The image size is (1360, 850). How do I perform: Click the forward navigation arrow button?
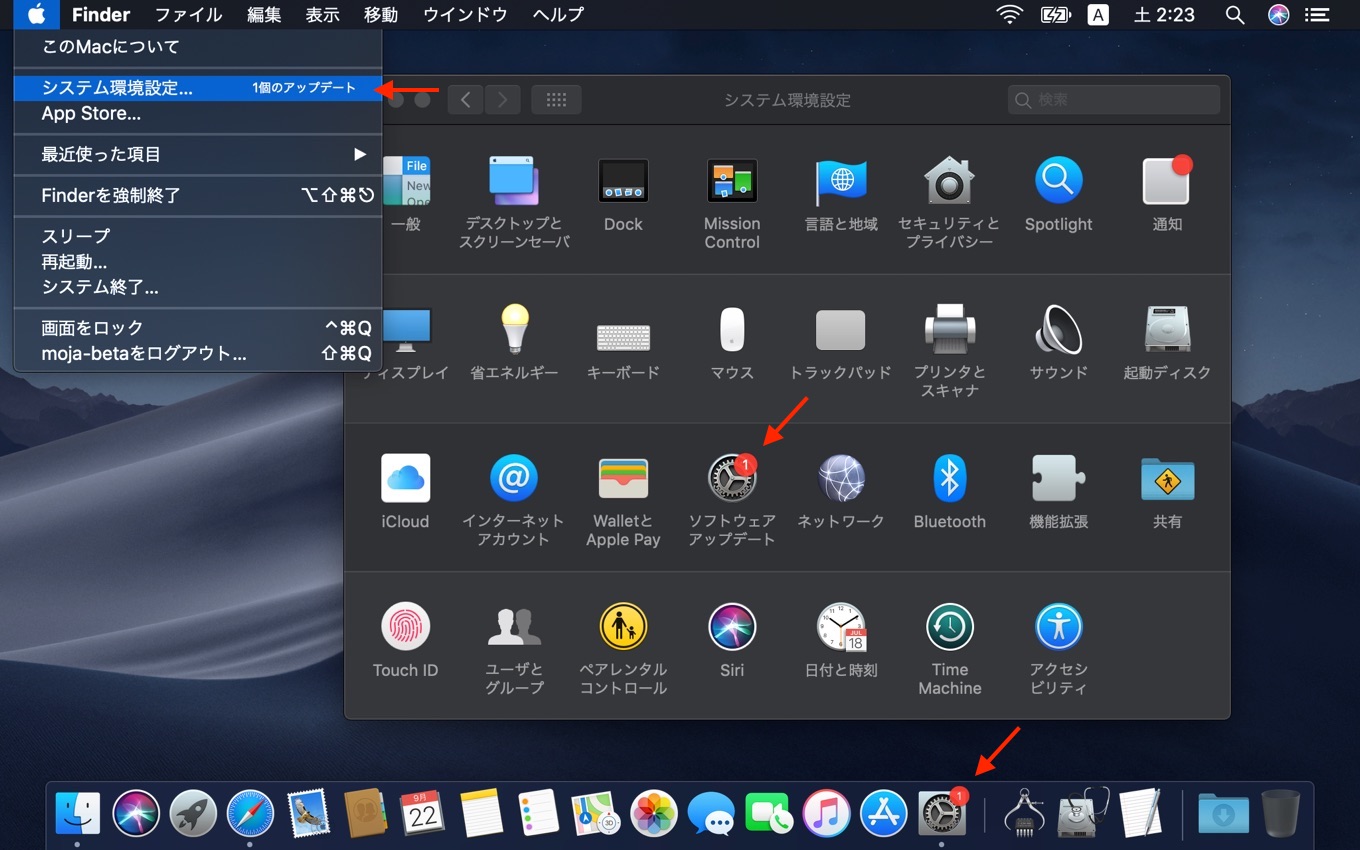[502, 100]
